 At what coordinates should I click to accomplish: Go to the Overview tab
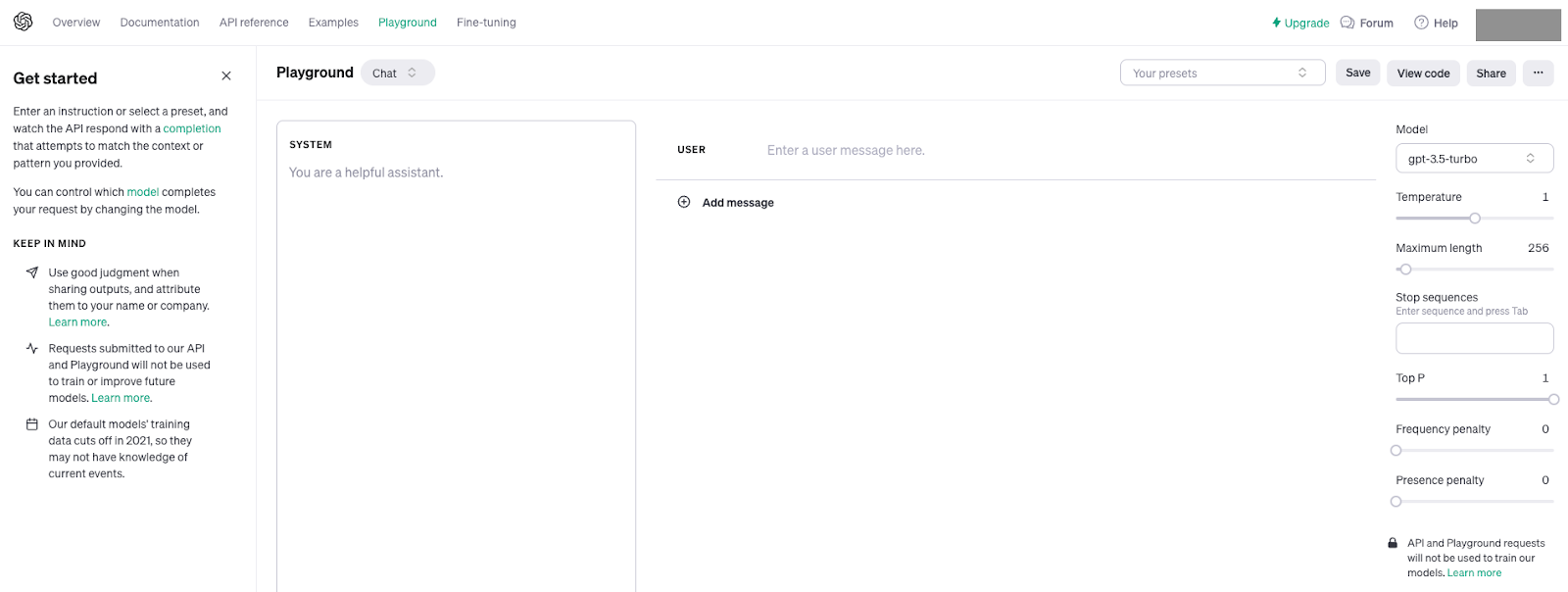coord(76,23)
